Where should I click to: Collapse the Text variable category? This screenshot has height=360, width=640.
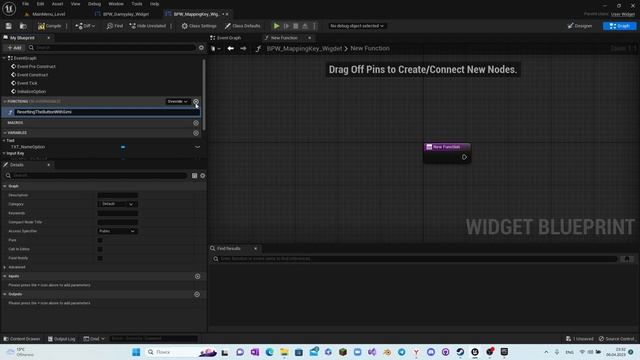click(x=4, y=140)
